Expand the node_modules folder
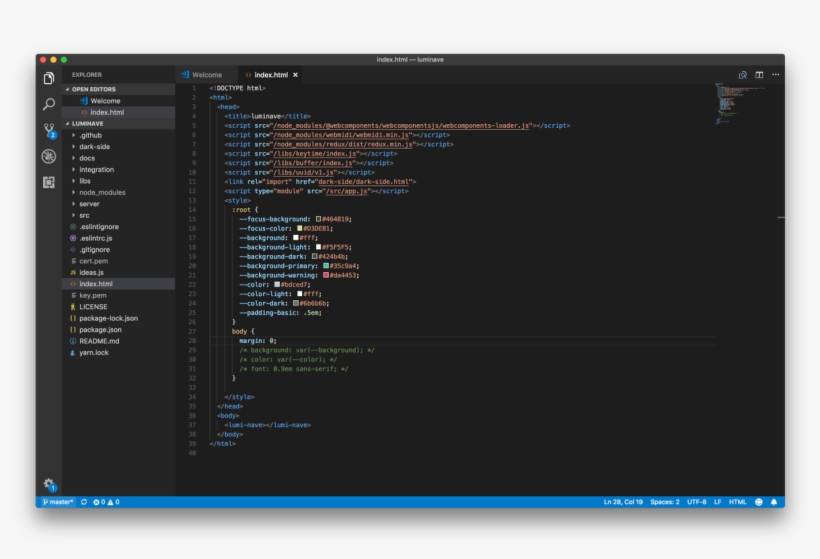820x559 pixels. (102, 192)
